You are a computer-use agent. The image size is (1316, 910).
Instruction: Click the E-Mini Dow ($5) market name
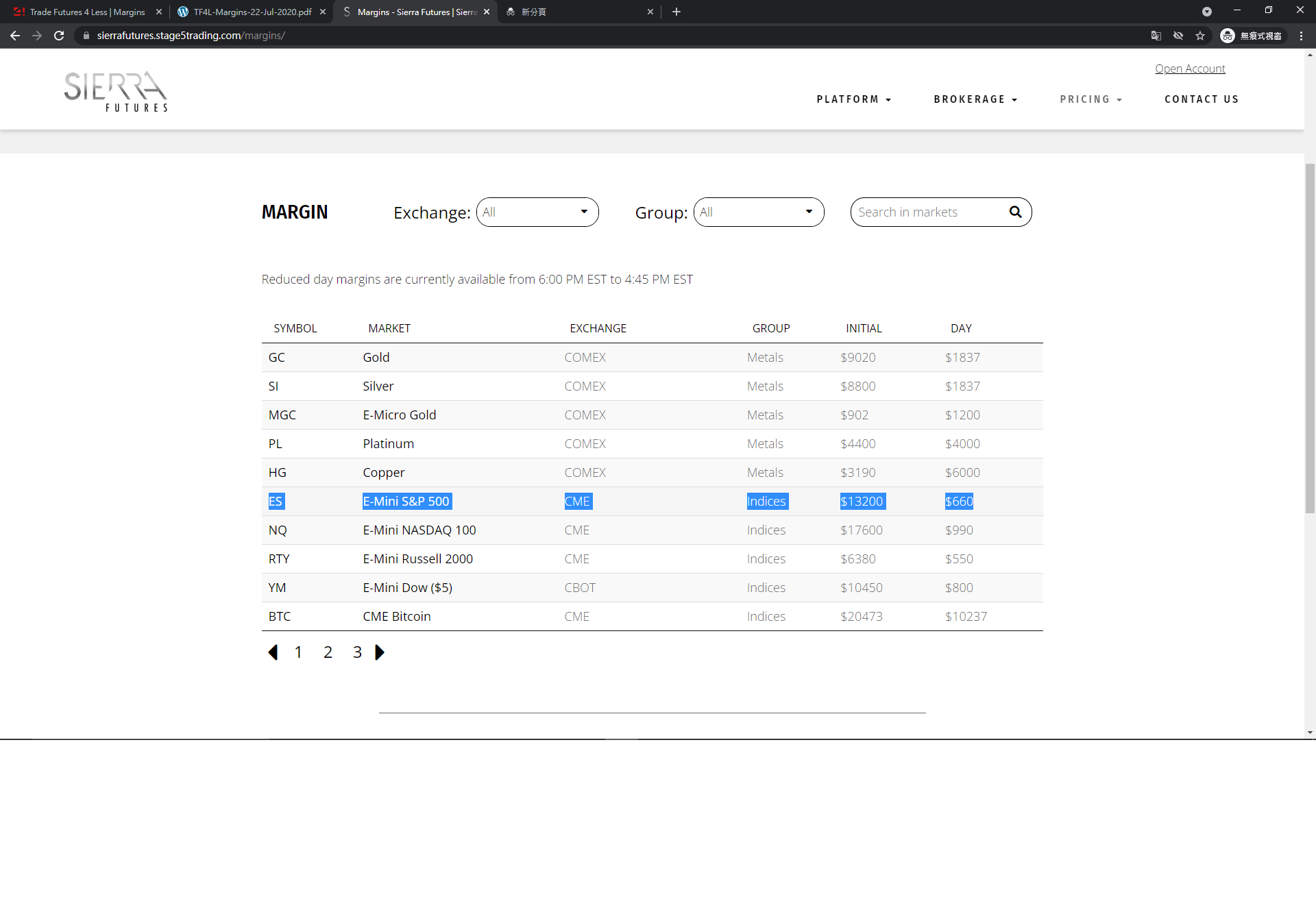tap(408, 588)
